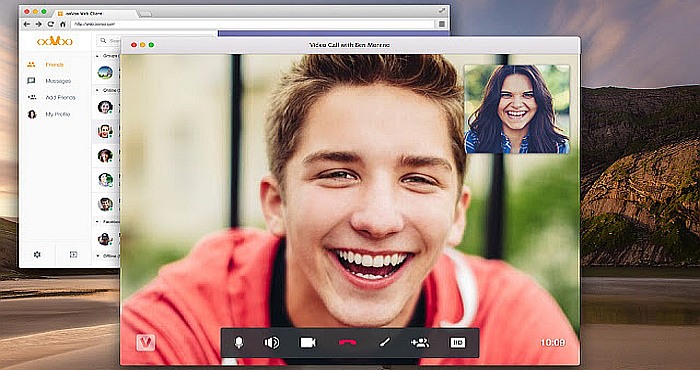Add people to the video call
The width and height of the screenshot is (700, 370).
click(420, 343)
